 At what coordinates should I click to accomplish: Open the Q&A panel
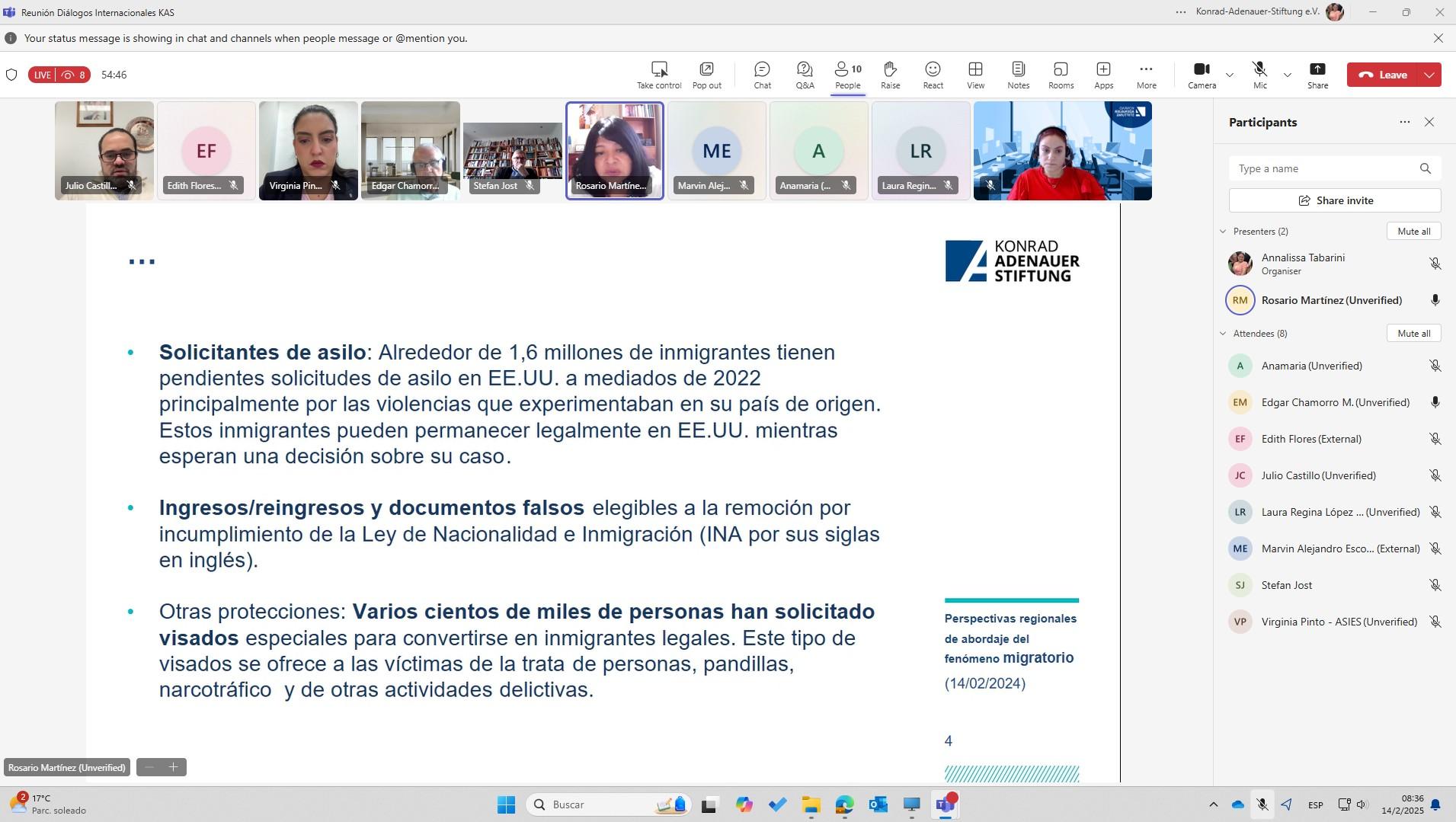(805, 75)
